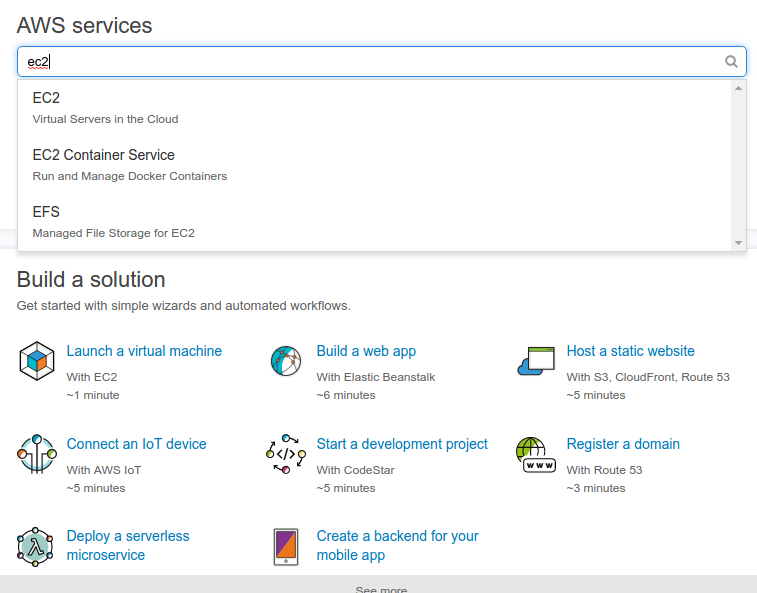Image resolution: width=757 pixels, height=593 pixels.
Task: Click the ~1 minute estimate text
Action: click(x=93, y=395)
